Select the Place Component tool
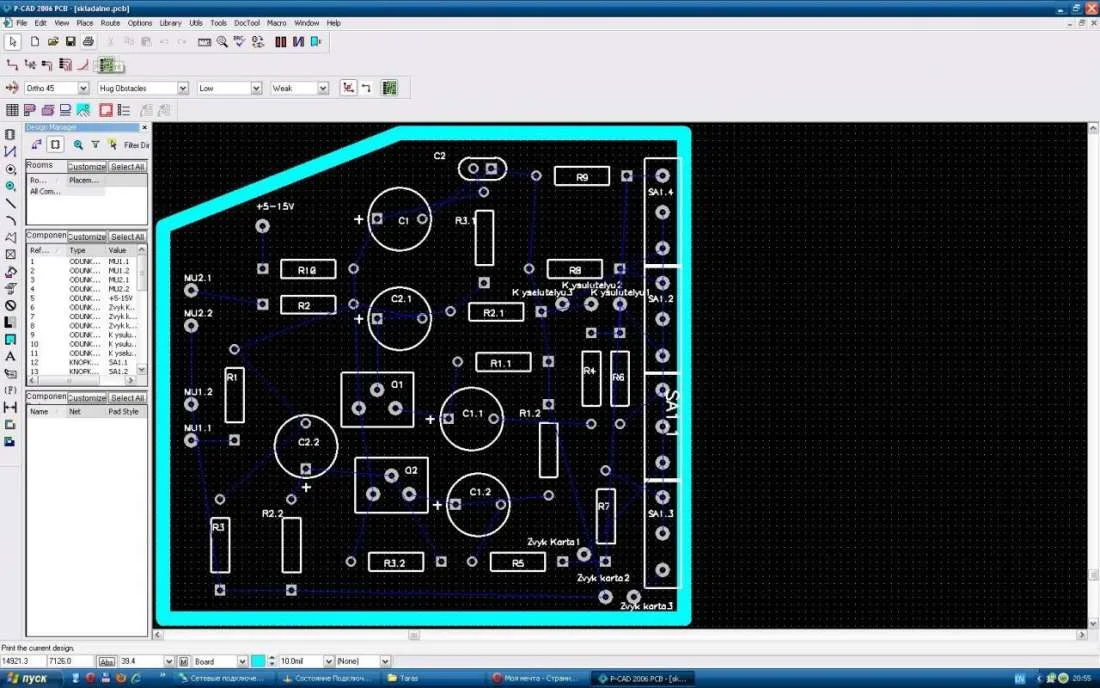Screen dimensions: 1100x688 click(11, 135)
